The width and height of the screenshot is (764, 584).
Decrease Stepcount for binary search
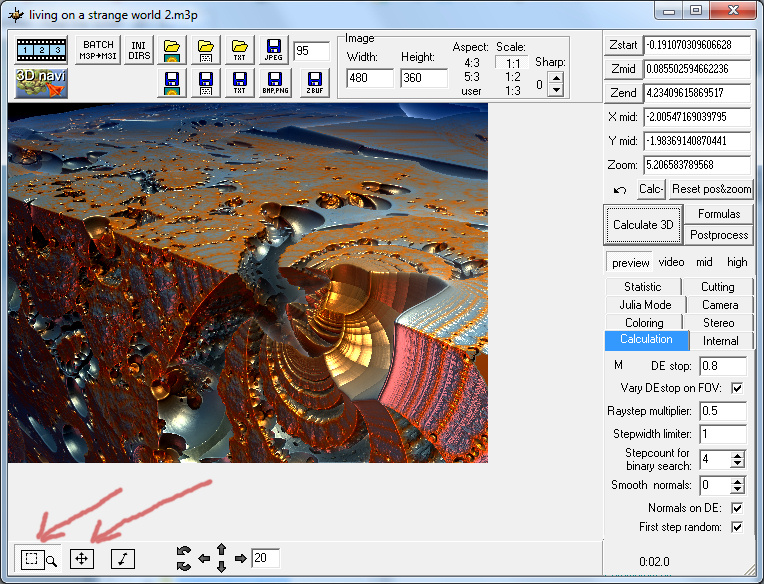point(738,463)
